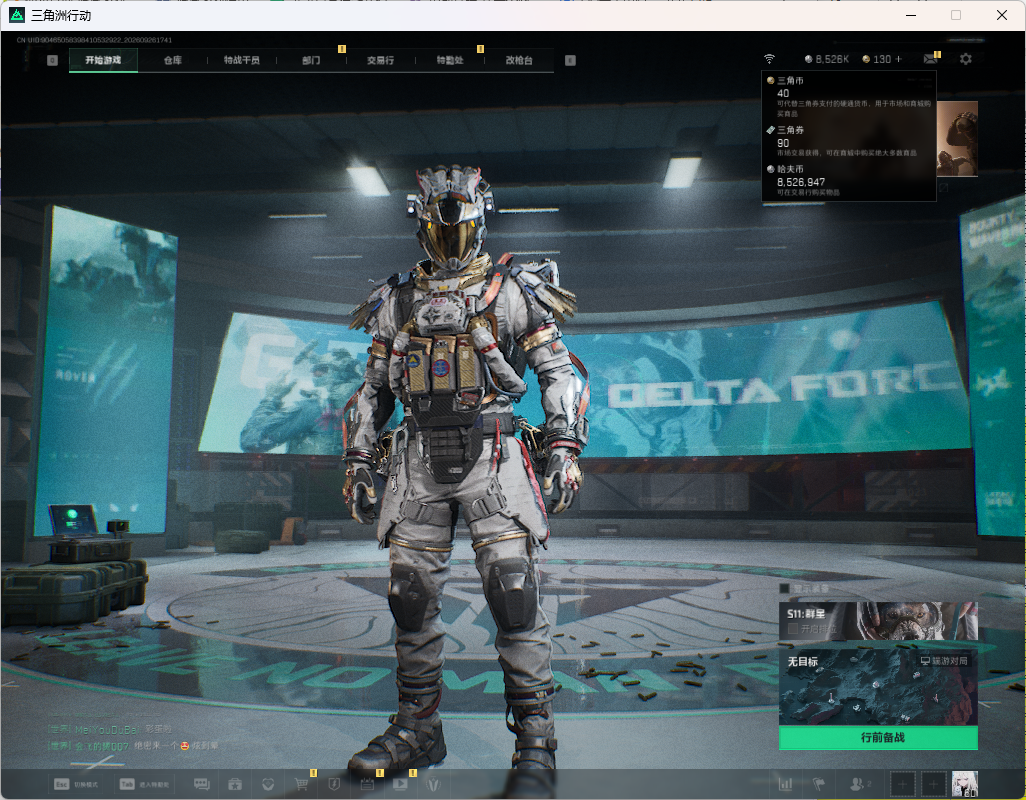This screenshot has height=800, width=1026.
Task: Switch to the 仓库 tab
Action: 173,60
